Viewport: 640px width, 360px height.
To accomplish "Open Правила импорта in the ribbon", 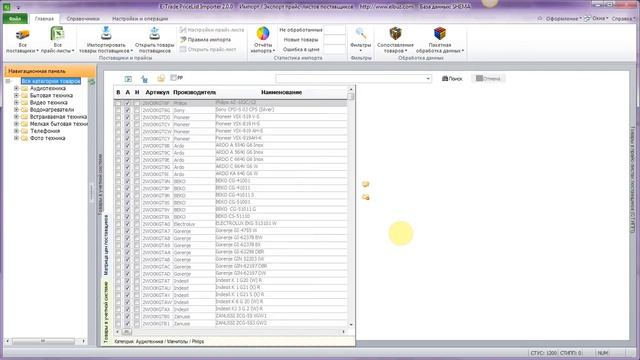I will coord(206,40).
